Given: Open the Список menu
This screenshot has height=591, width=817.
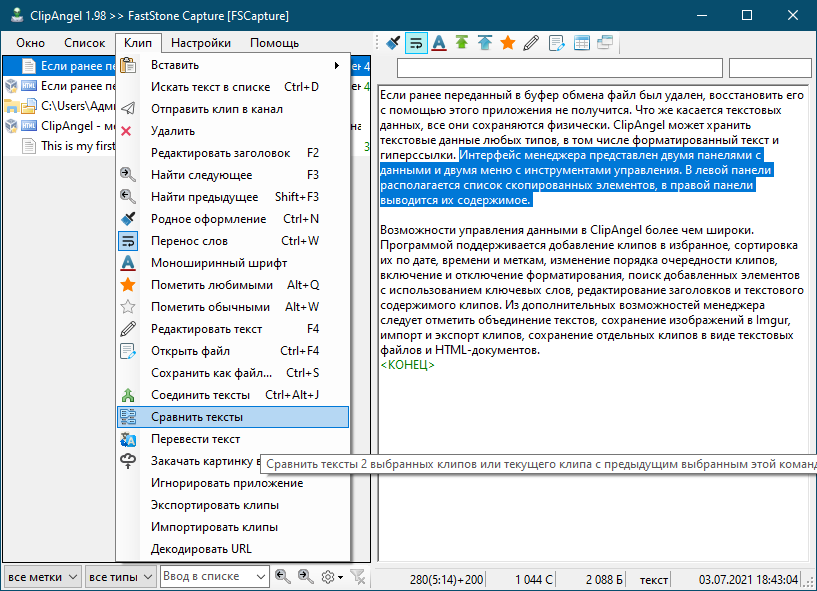Looking at the screenshot, I should coord(84,43).
